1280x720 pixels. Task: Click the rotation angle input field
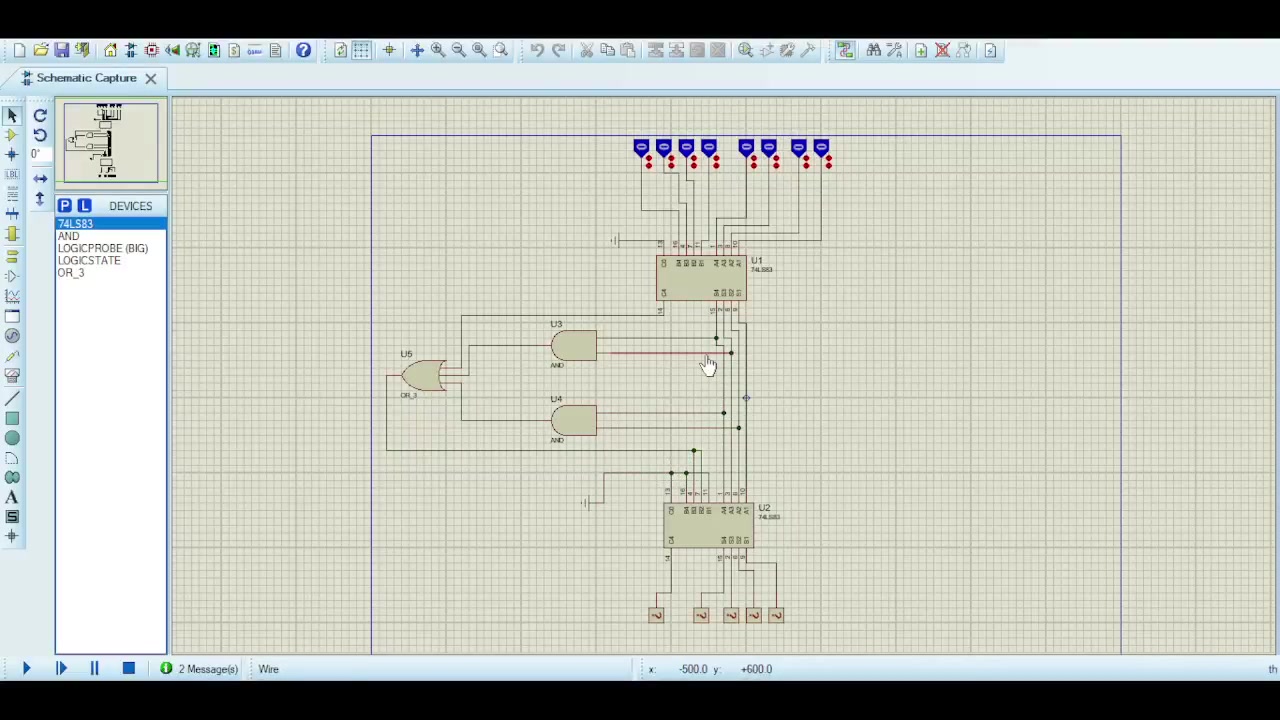coord(40,154)
